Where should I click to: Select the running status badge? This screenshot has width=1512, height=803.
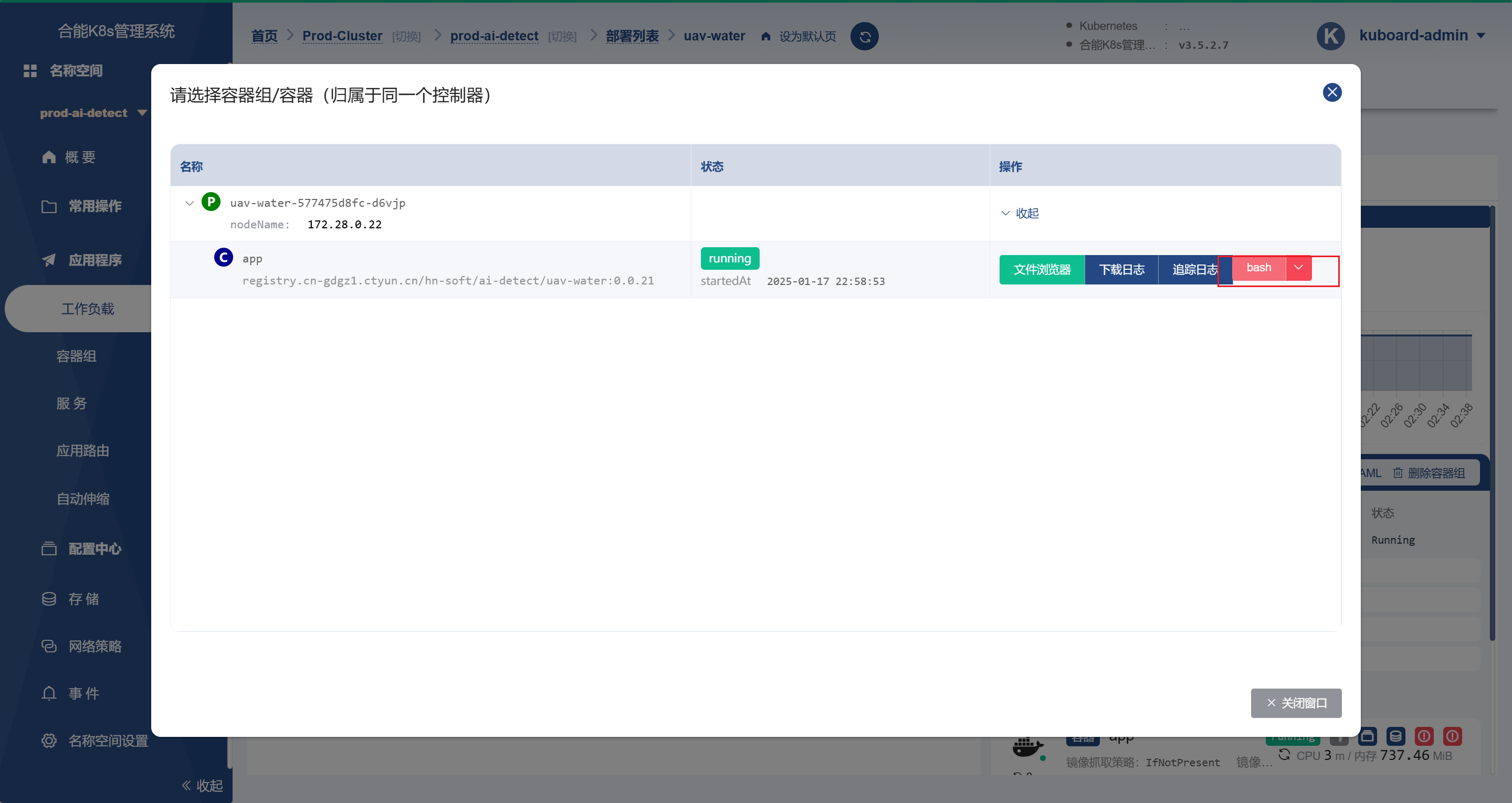pos(730,258)
